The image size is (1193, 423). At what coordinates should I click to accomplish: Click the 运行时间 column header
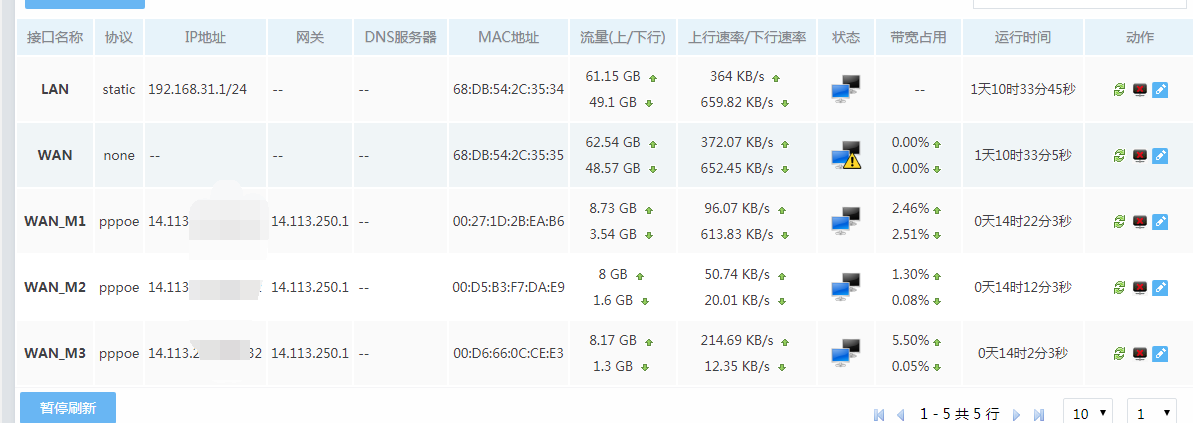click(1023, 37)
